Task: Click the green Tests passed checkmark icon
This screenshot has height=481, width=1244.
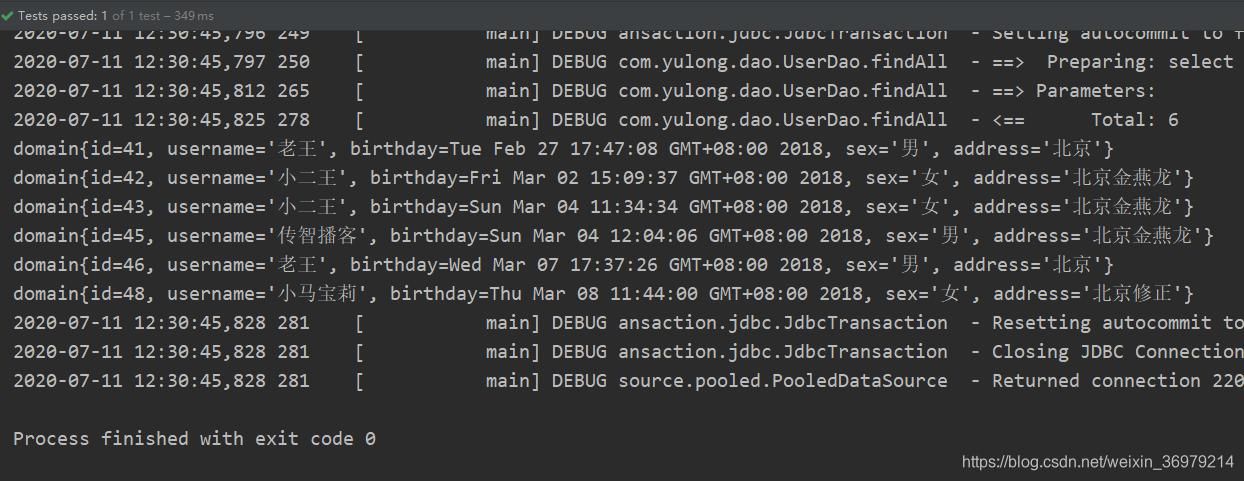Action: coord(8,15)
